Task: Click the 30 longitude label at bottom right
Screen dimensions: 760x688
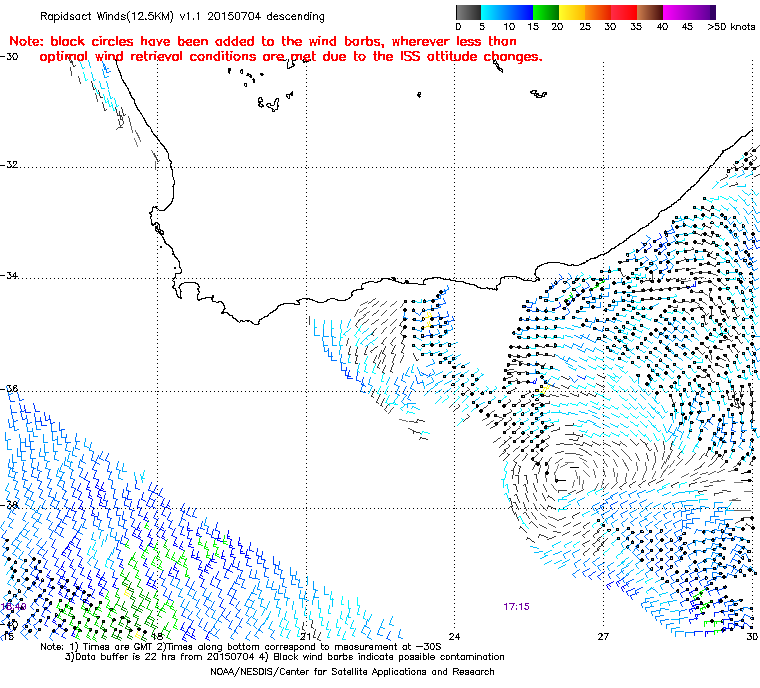Action: (x=752, y=637)
